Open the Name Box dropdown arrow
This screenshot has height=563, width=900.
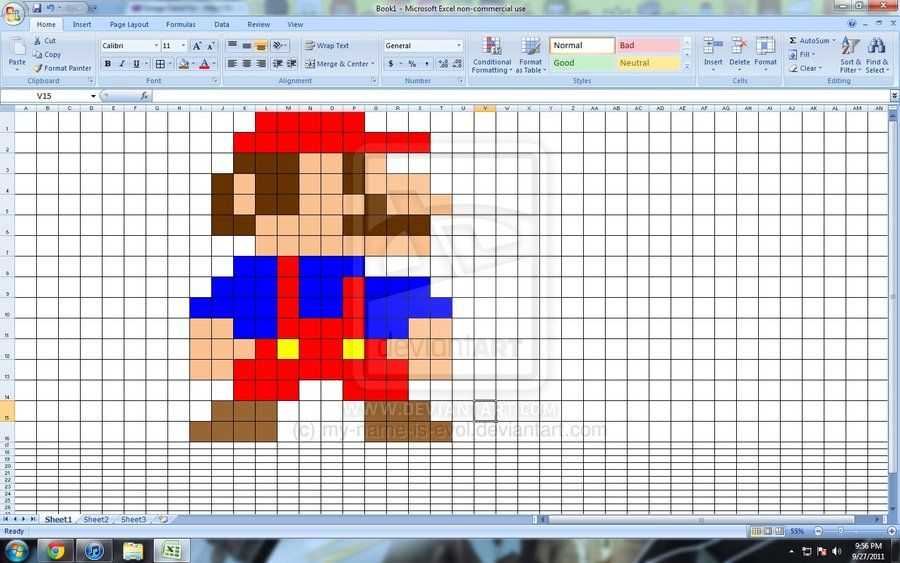click(93, 96)
